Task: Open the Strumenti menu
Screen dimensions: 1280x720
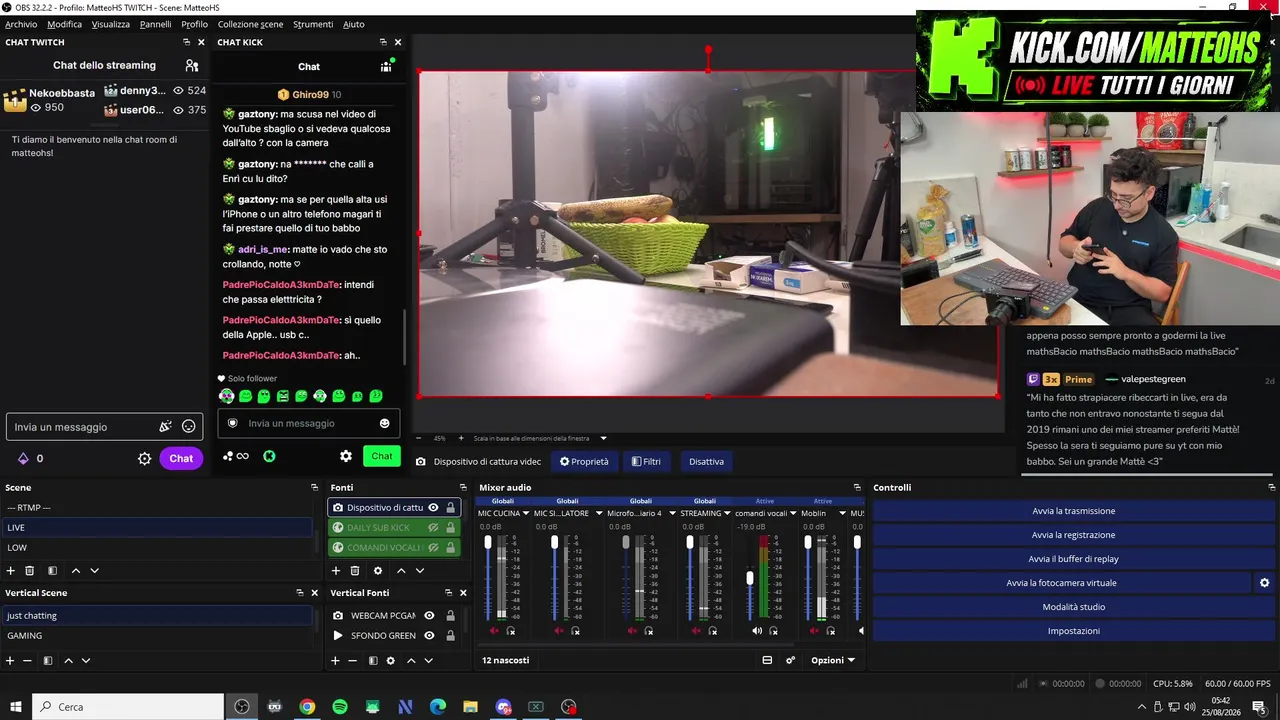Action: (313, 24)
